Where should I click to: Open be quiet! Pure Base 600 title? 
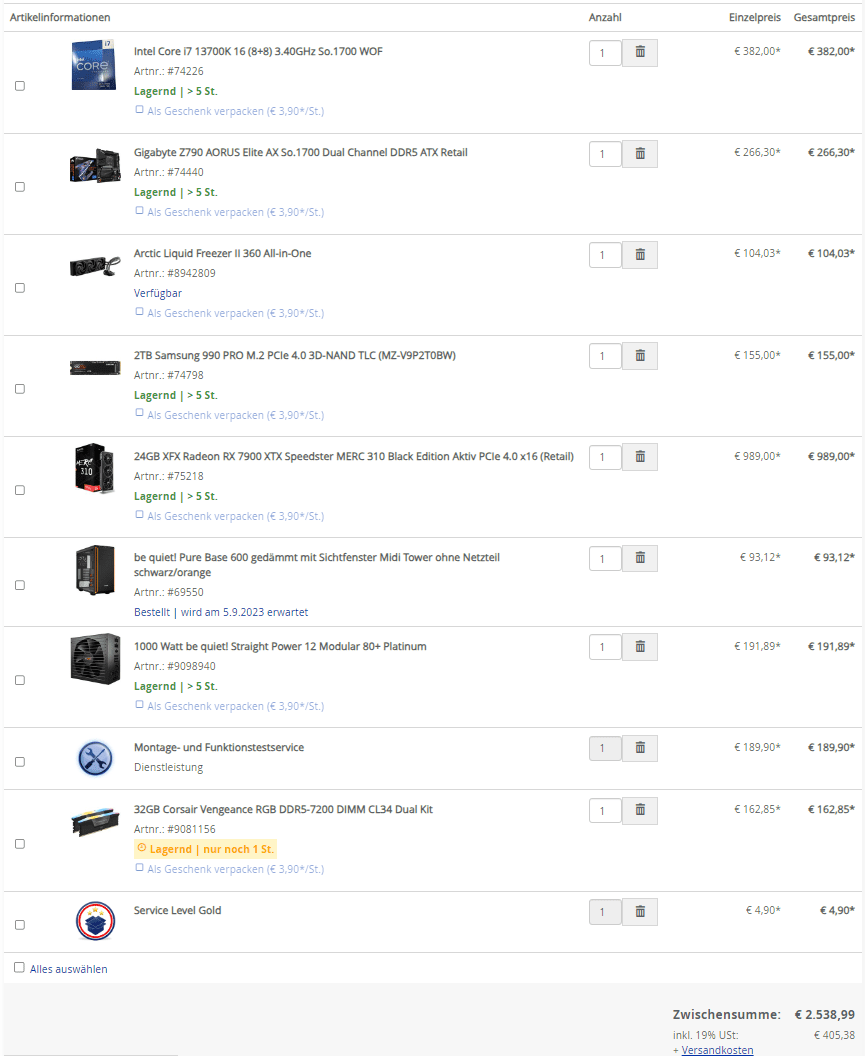[317, 564]
